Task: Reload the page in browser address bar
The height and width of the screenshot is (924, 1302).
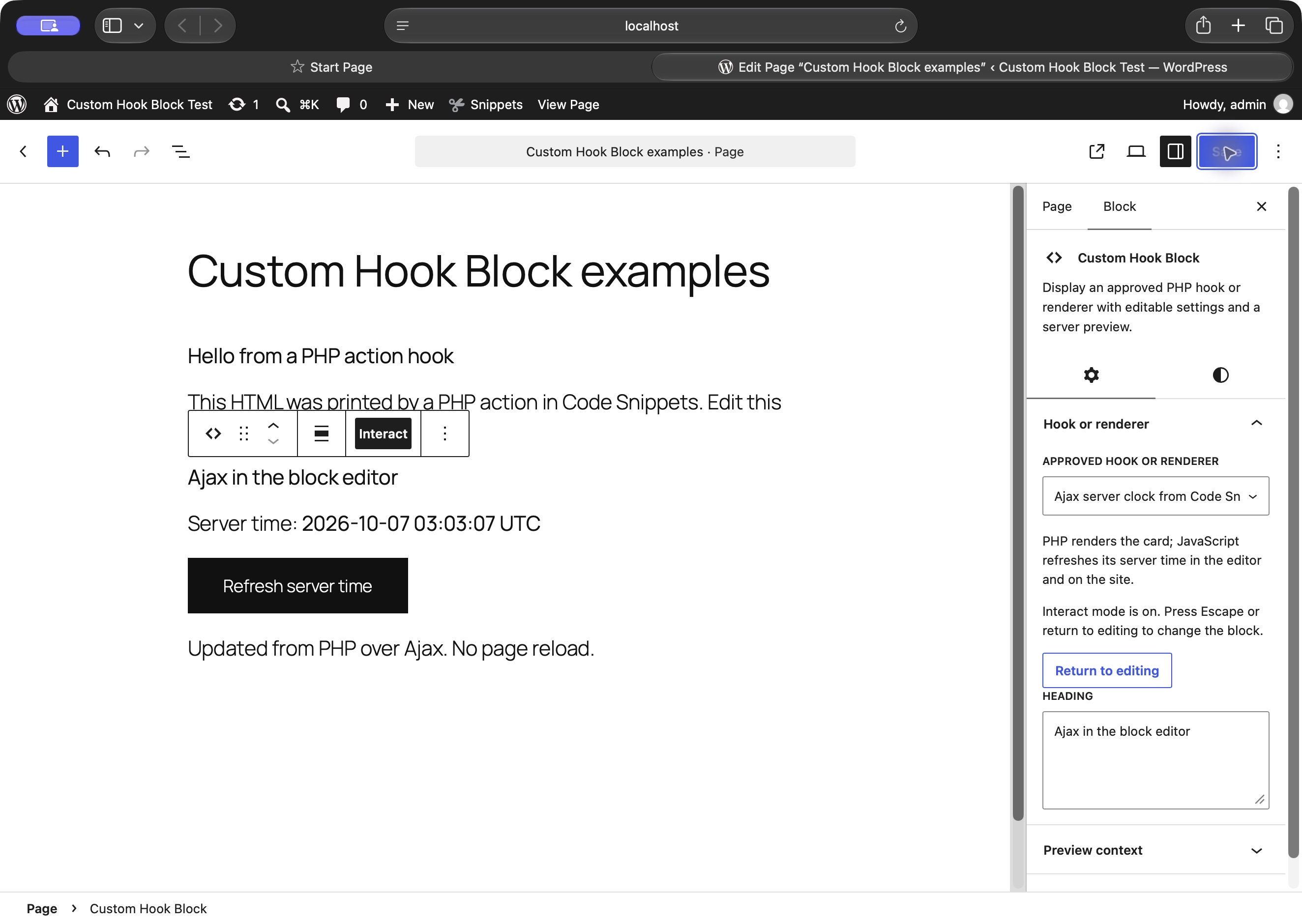Action: [x=900, y=26]
